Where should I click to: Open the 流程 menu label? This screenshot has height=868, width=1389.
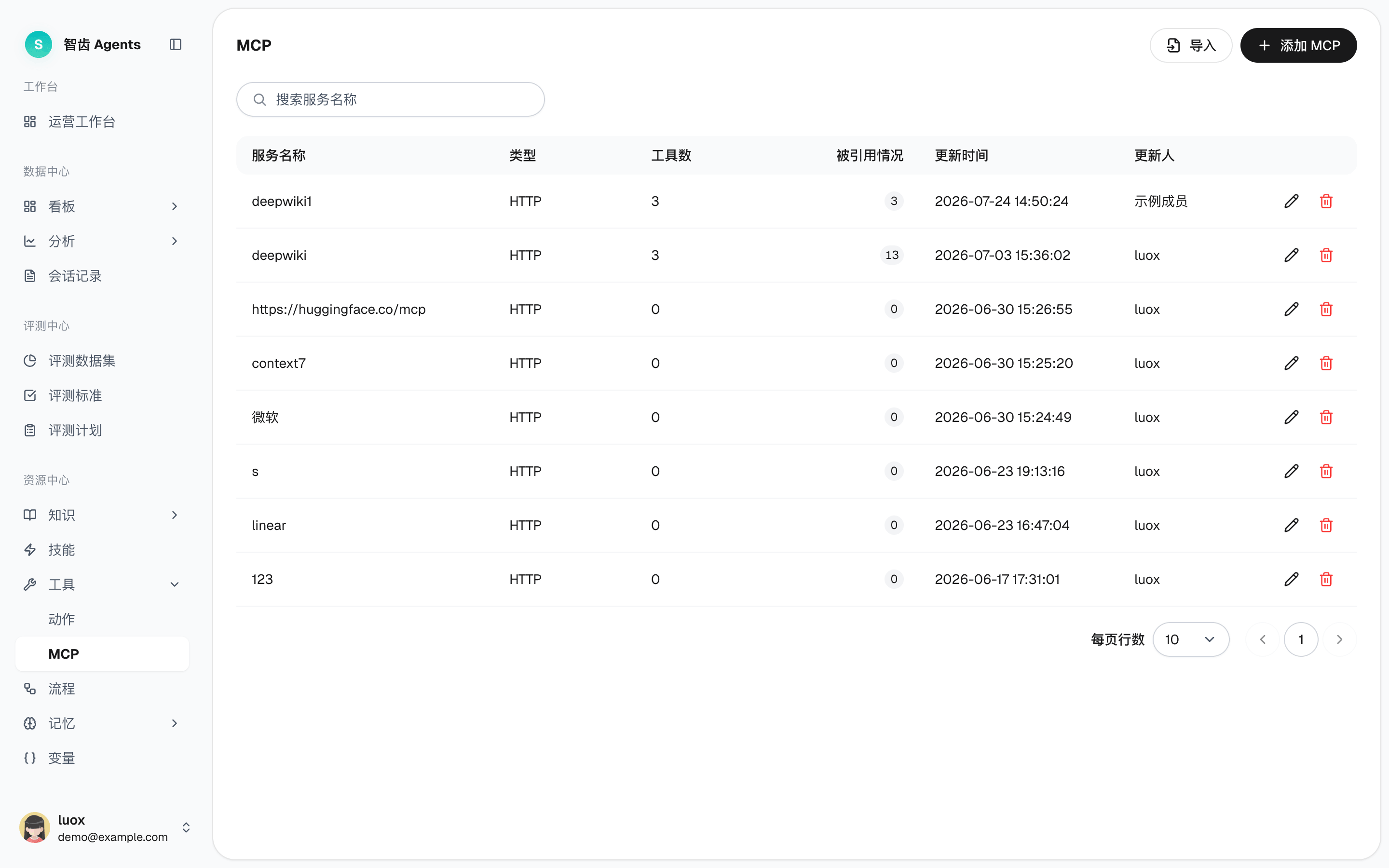61,688
